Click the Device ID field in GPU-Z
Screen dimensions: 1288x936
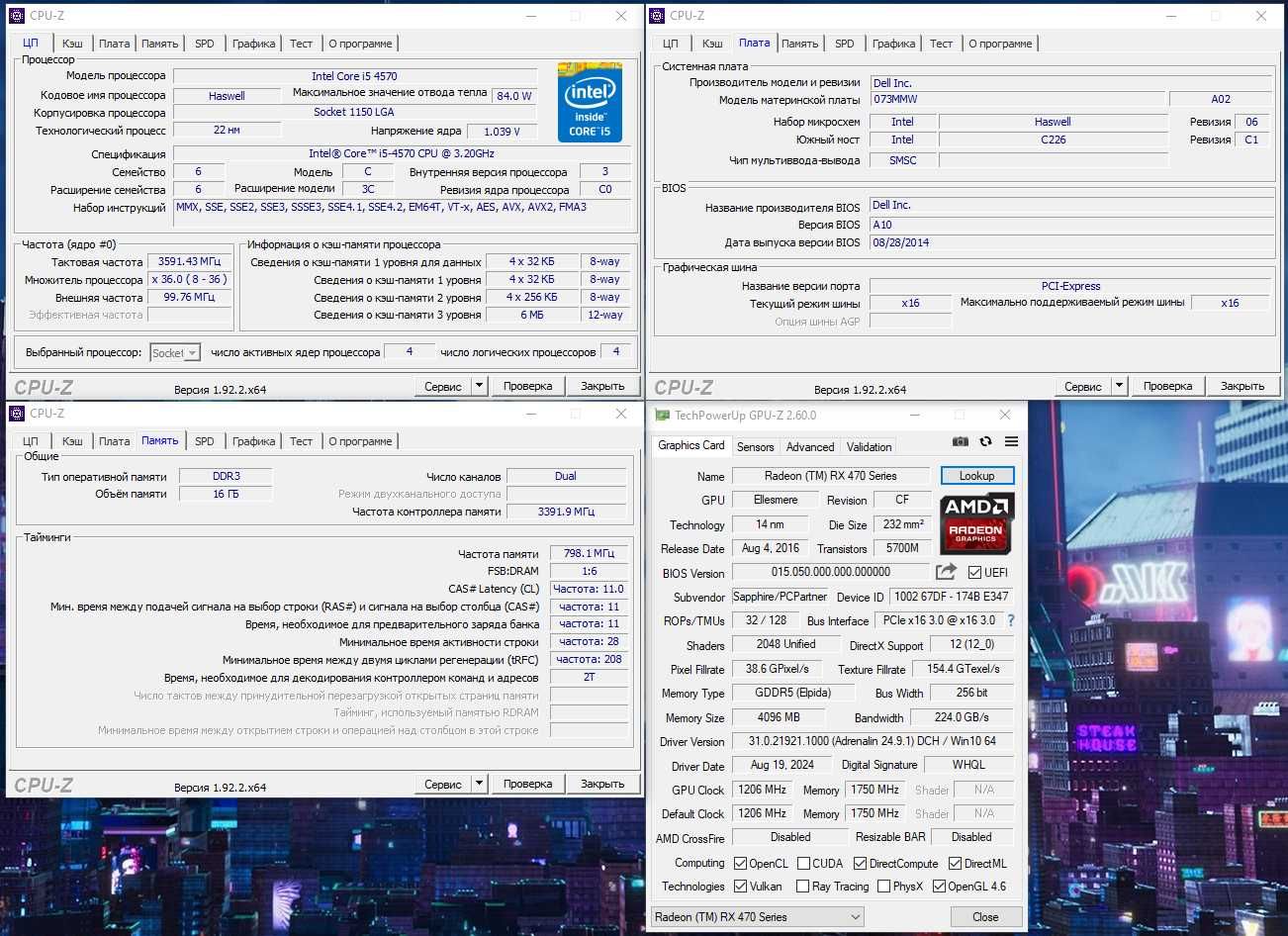point(951,597)
